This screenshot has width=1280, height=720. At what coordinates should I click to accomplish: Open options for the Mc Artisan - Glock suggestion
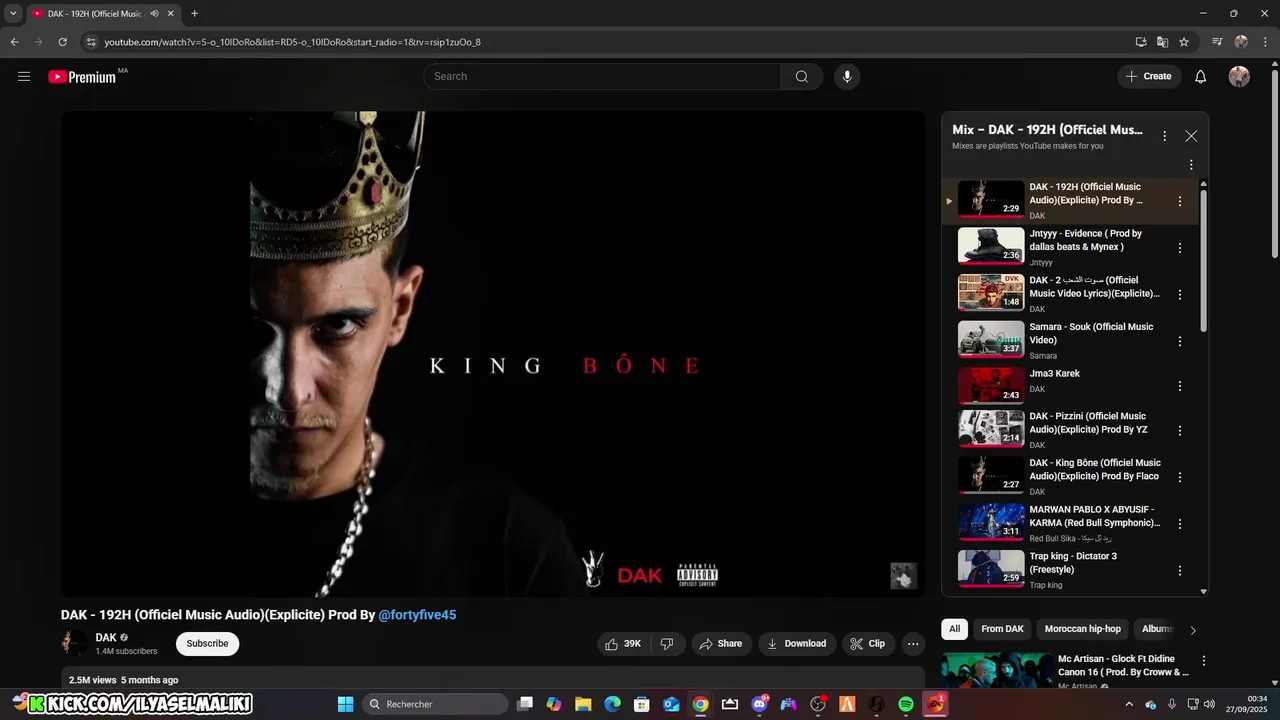pyautogui.click(x=1204, y=661)
